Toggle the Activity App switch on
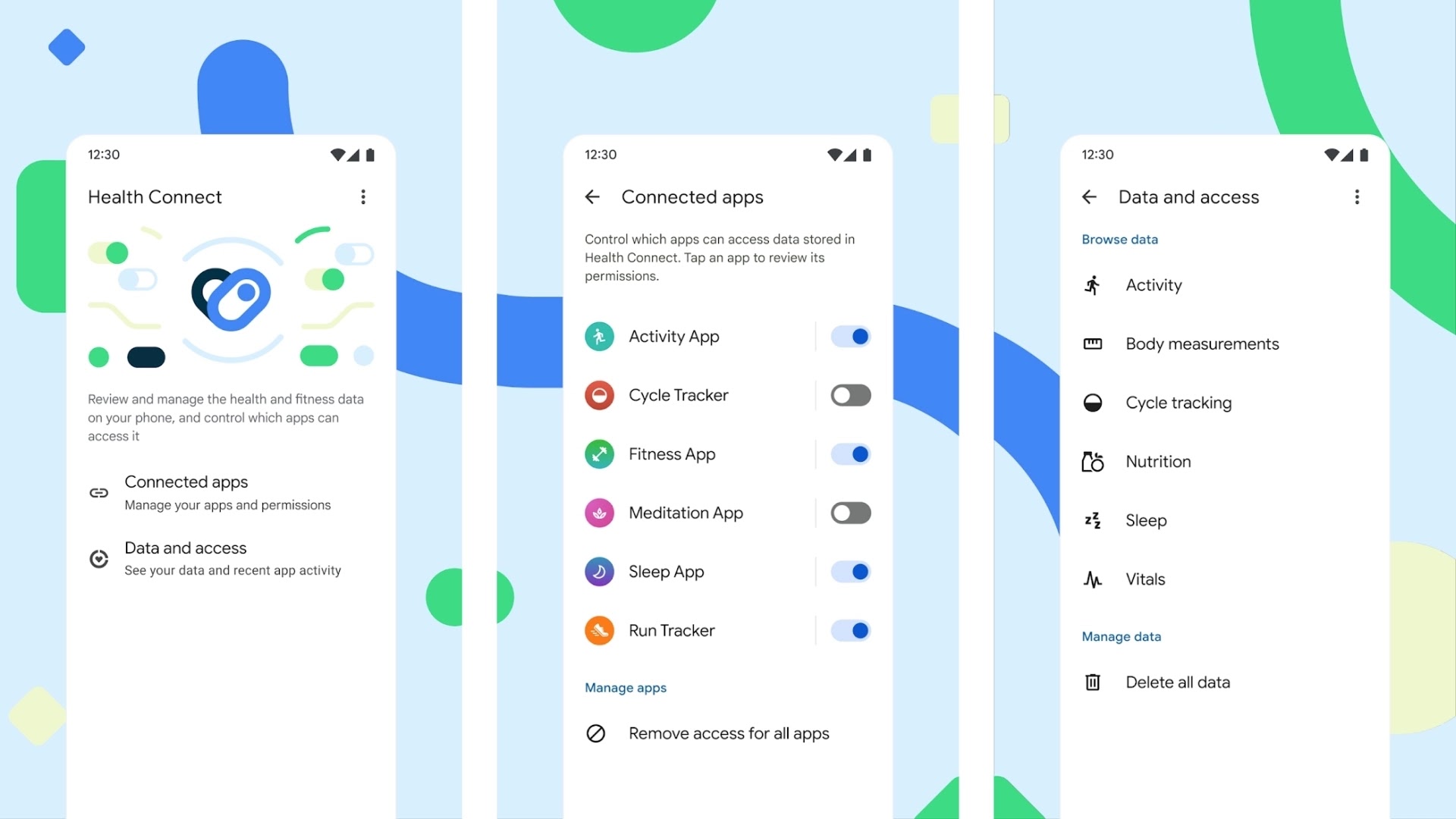Screen dimensions: 1456x819 pos(849,335)
